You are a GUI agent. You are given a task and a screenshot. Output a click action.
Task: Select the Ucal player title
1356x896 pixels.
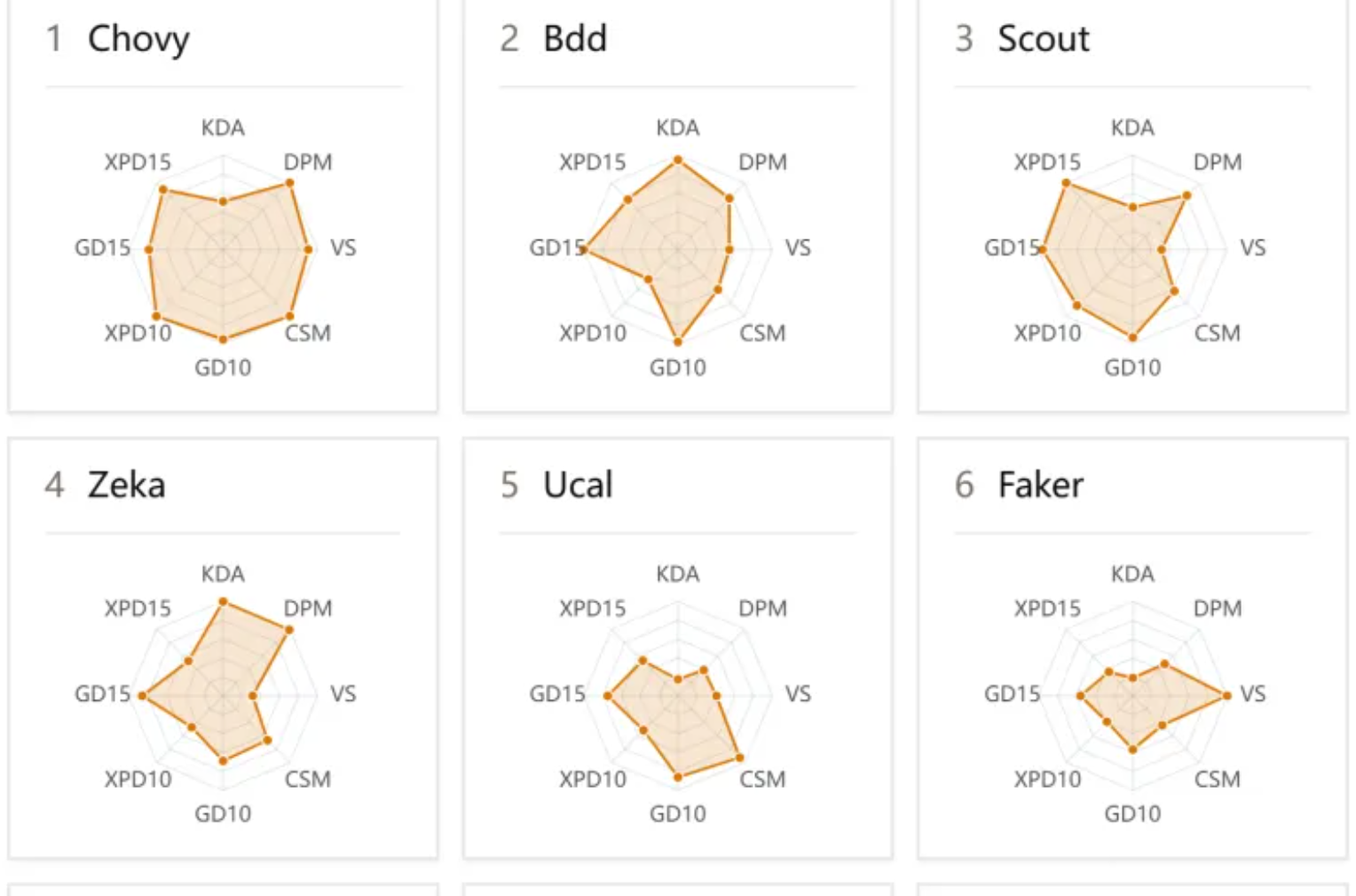(x=578, y=485)
